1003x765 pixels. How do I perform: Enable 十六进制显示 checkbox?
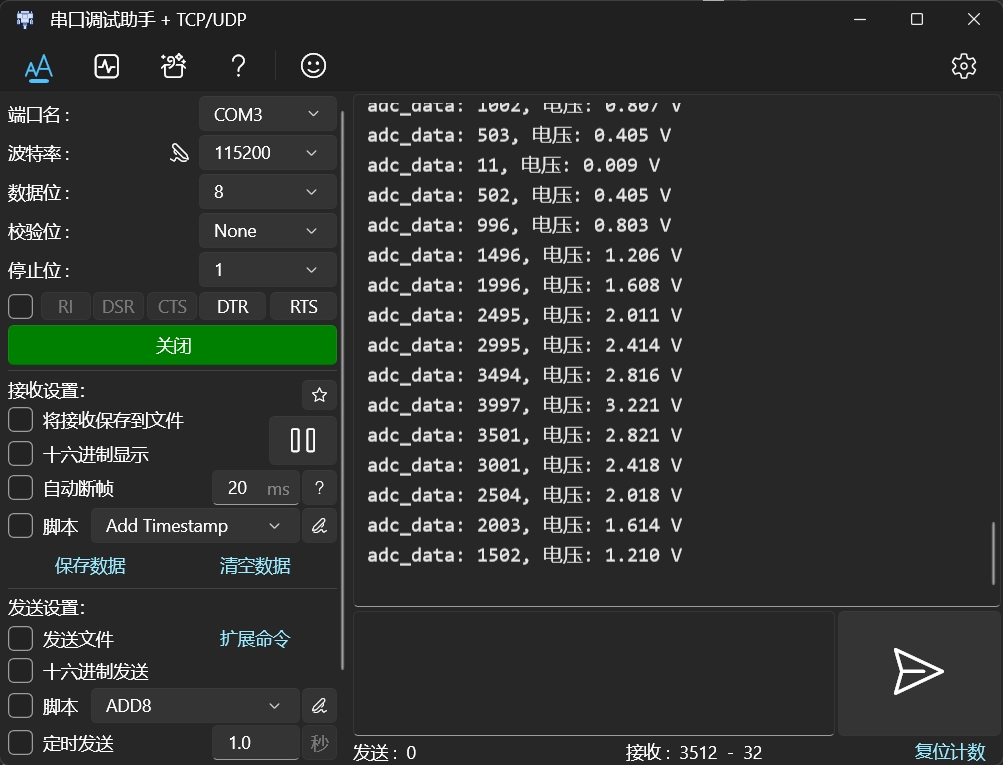click(20, 454)
